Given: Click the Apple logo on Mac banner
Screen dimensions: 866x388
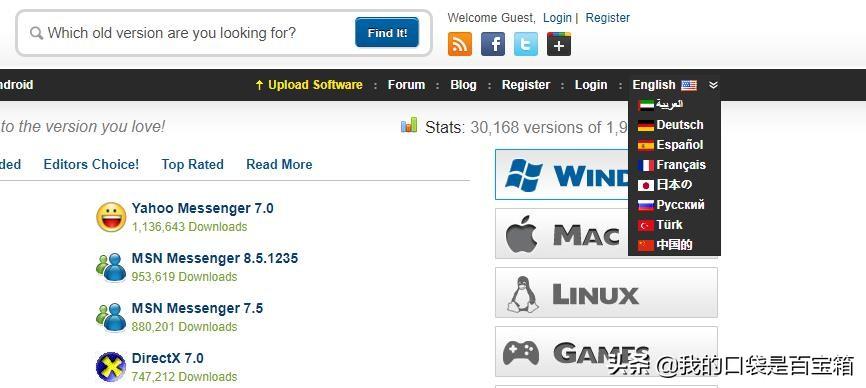Looking at the screenshot, I should (521, 234).
